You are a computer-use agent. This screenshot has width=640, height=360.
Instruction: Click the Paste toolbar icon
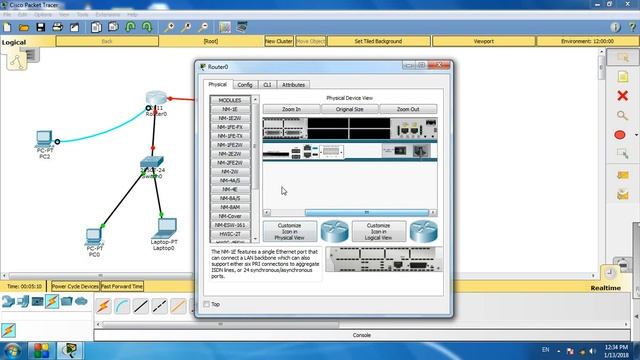pyautogui.click(x=113, y=27)
